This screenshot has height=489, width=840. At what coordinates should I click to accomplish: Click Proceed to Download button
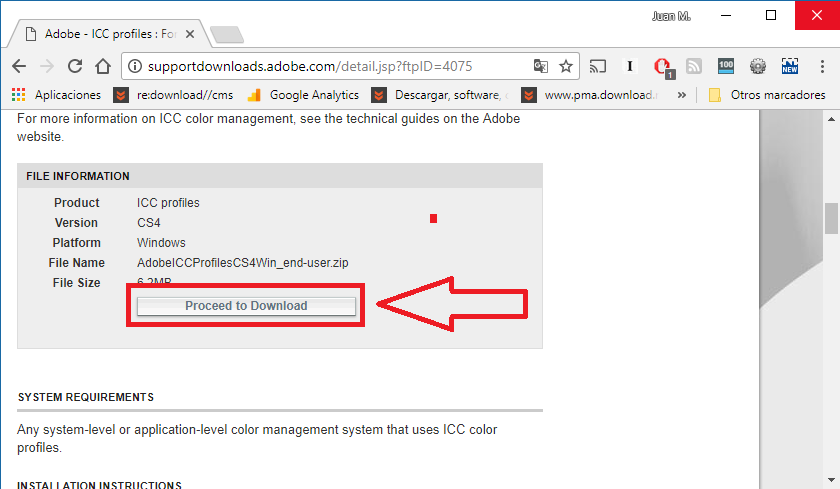[x=246, y=306]
